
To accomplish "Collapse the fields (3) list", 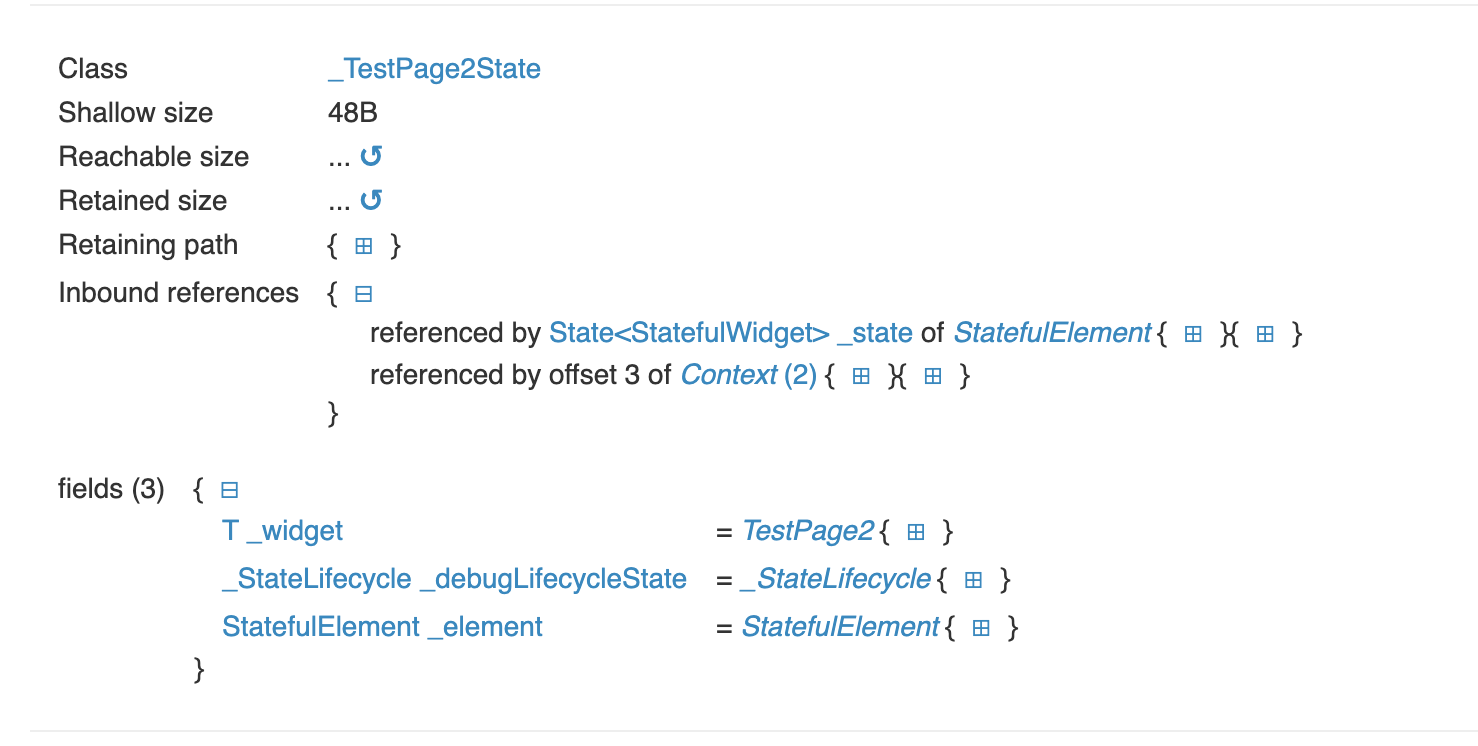I will pyautogui.click(x=229, y=489).
